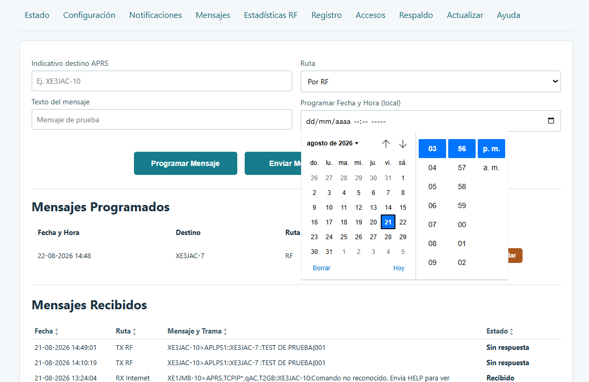Click the Destino column header
589x382 pixels.
tap(188, 233)
